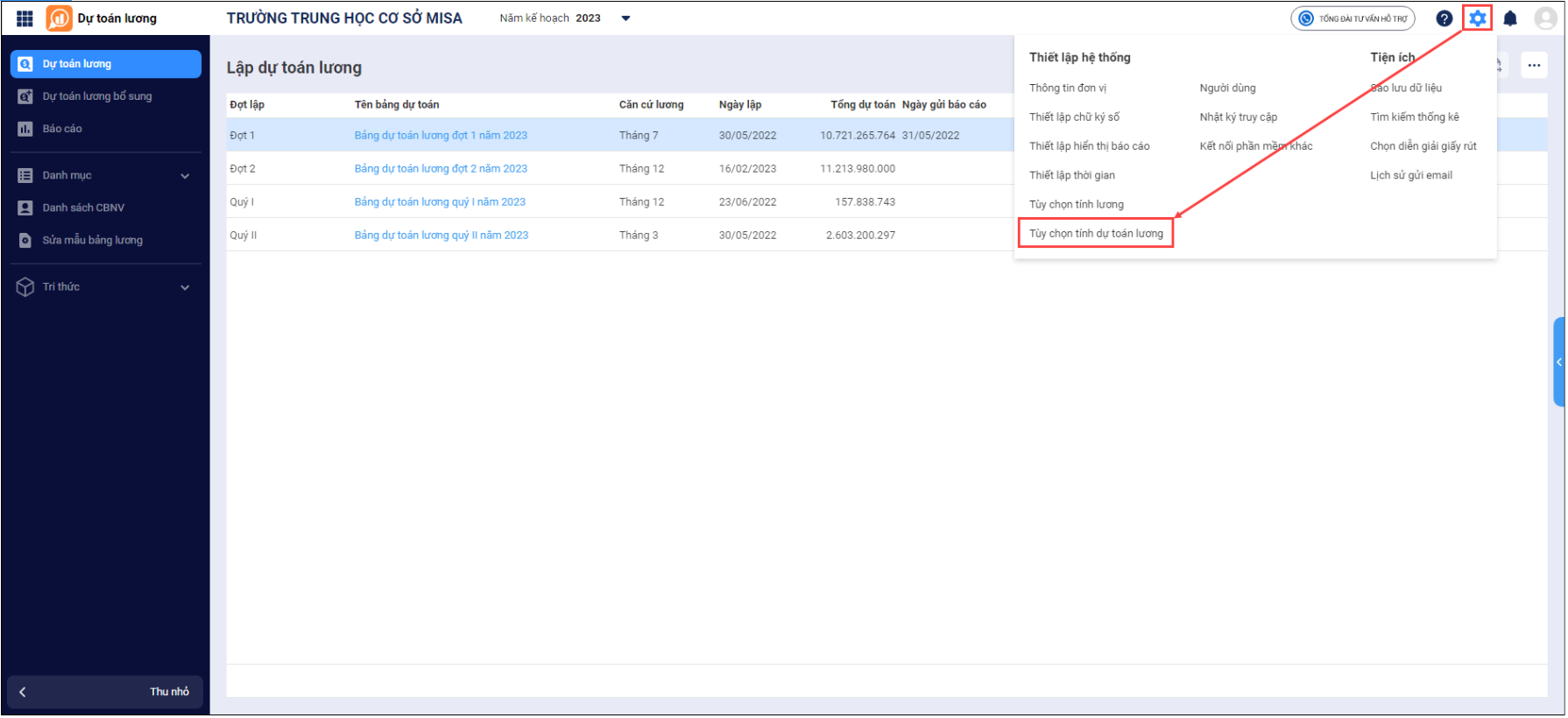Click the Danh mục sidebar icon
This screenshot has width=1568, height=718.
(x=25, y=175)
